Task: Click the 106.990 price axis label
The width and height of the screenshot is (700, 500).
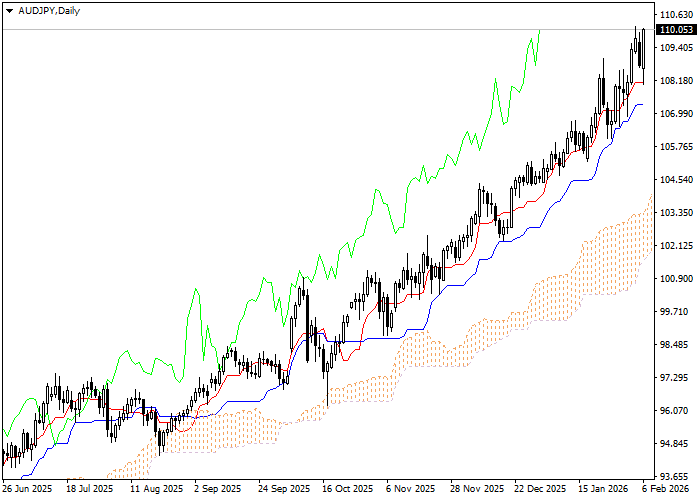Action: click(x=677, y=114)
